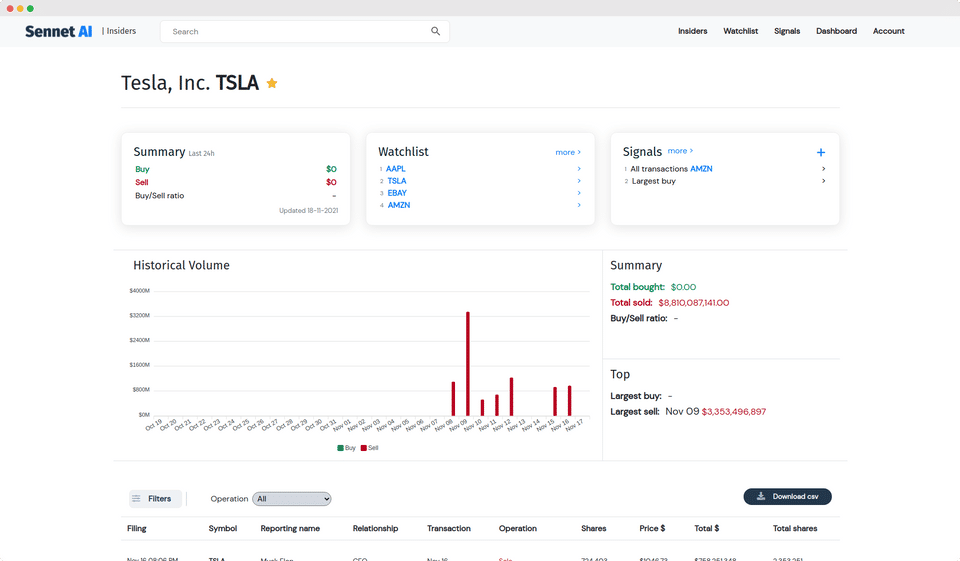
Task: Click Total bought $0.00 value
Action: tap(683, 287)
